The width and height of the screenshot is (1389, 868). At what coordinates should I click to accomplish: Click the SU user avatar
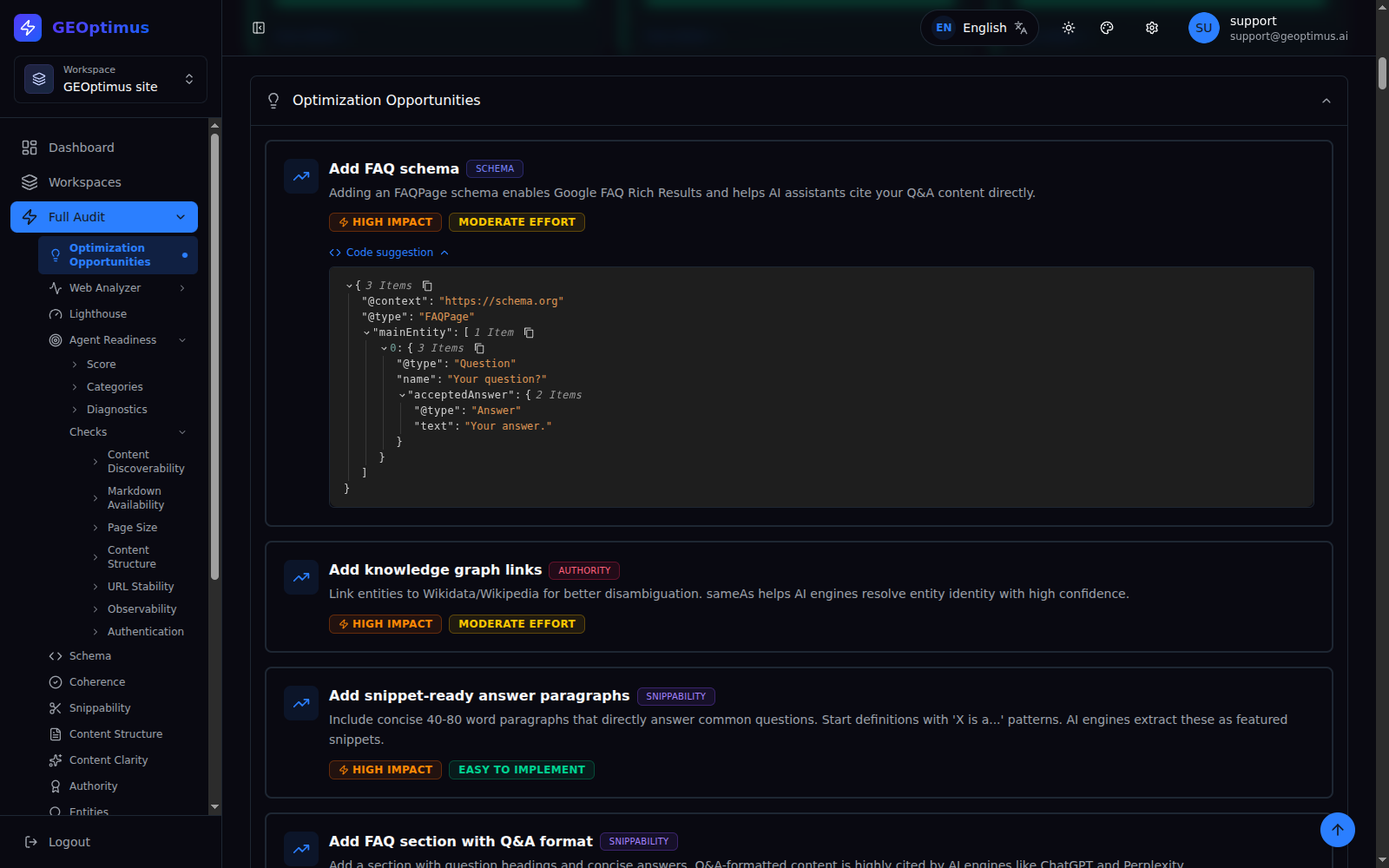point(1203,28)
